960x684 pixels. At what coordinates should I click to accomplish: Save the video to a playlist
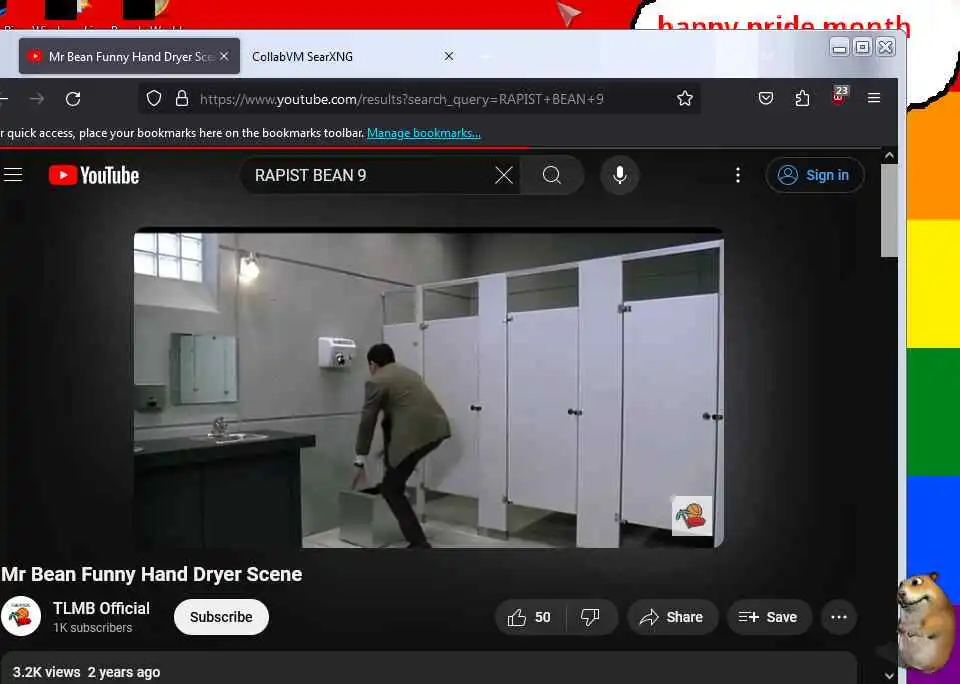pyautogui.click(x=769, y=617)
